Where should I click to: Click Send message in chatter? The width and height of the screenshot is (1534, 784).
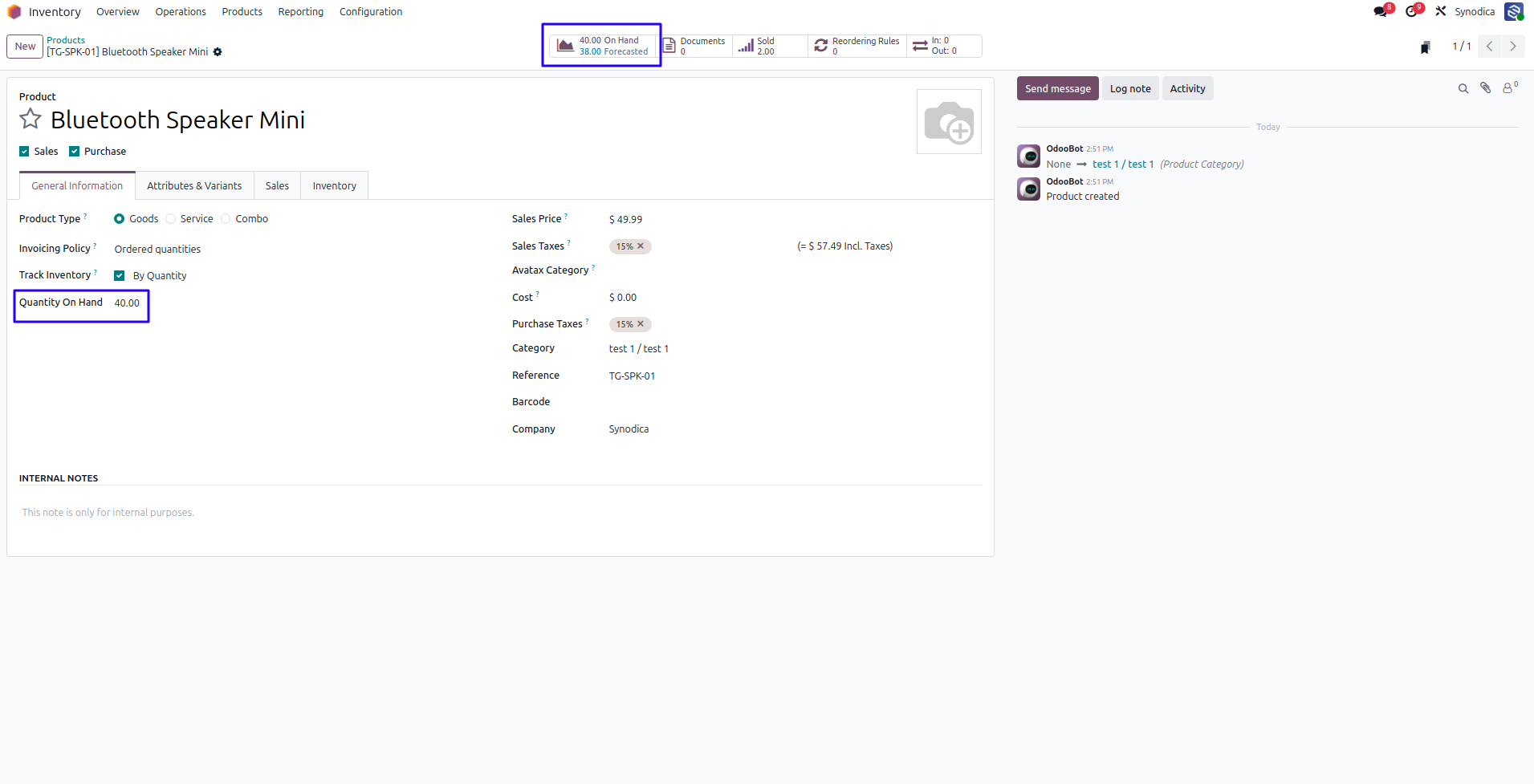[1058, 88]
